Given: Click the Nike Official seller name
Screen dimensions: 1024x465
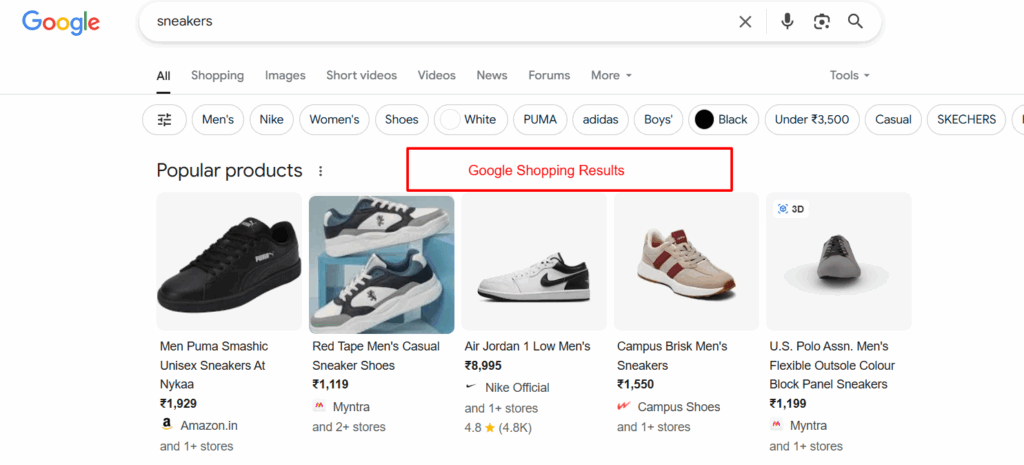Looking at the screenshot, I should coord(517,388).
